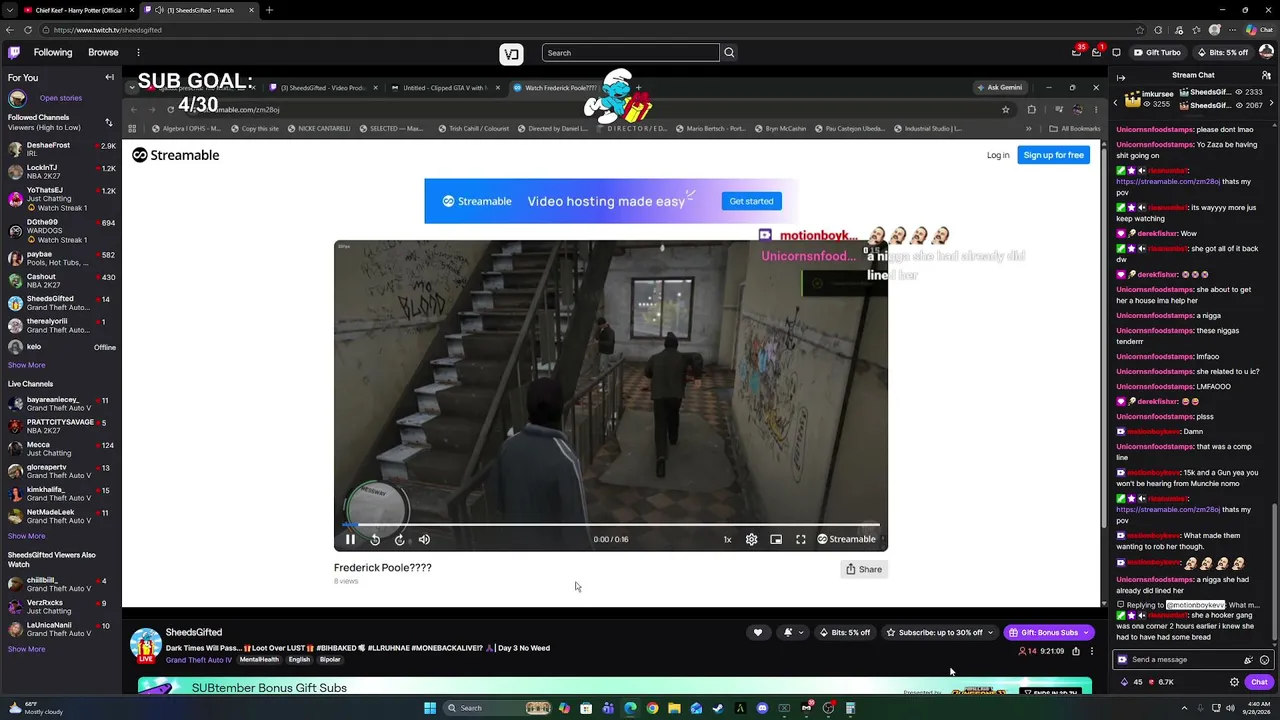Reload the Twitch page

coord(28,30)
